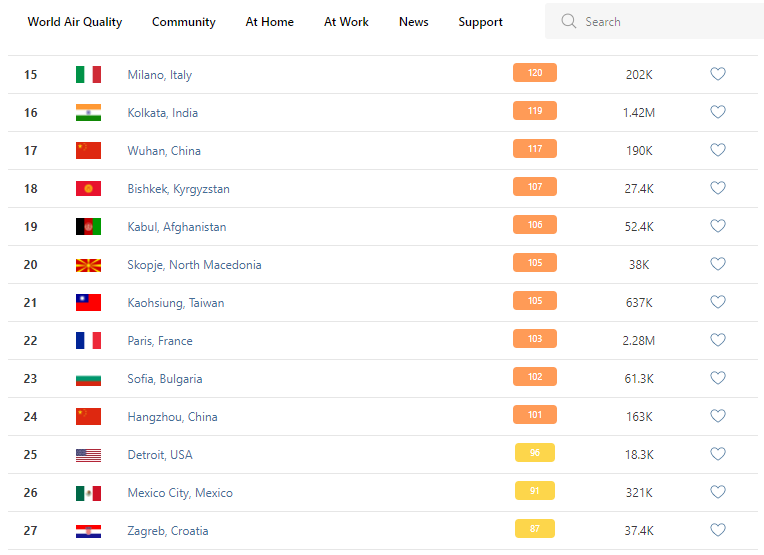Viewport: 764px width, 555px height.
Task: Click the India flag beside Kolkata
Action: click(88, 112)
